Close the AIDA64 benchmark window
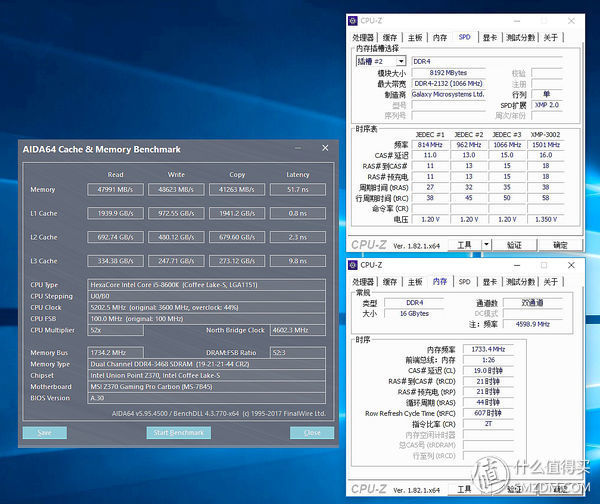The image size is (600, 504). click(x=325, y=148)
